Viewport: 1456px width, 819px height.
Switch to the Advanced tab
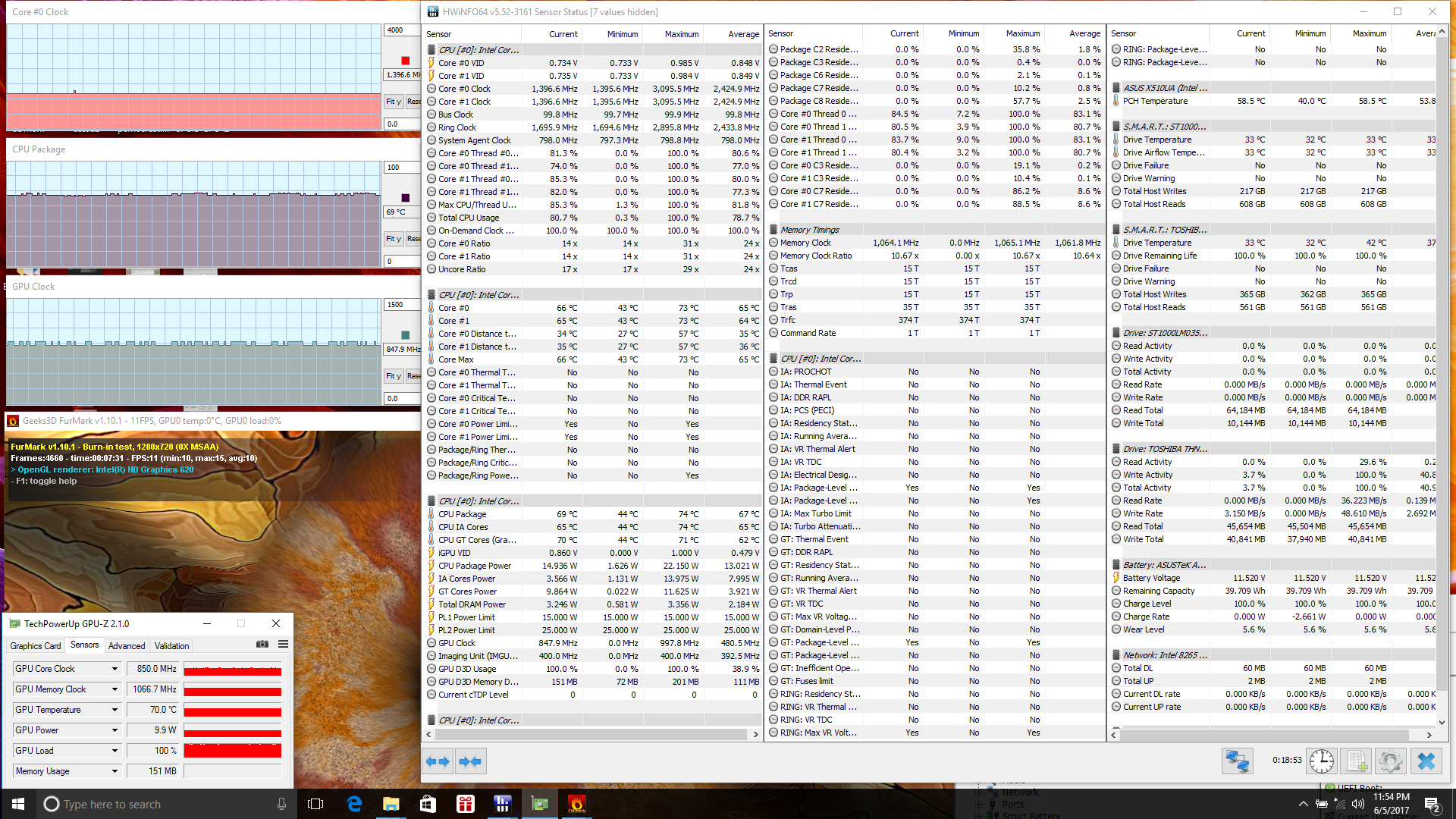coord(127,646)
